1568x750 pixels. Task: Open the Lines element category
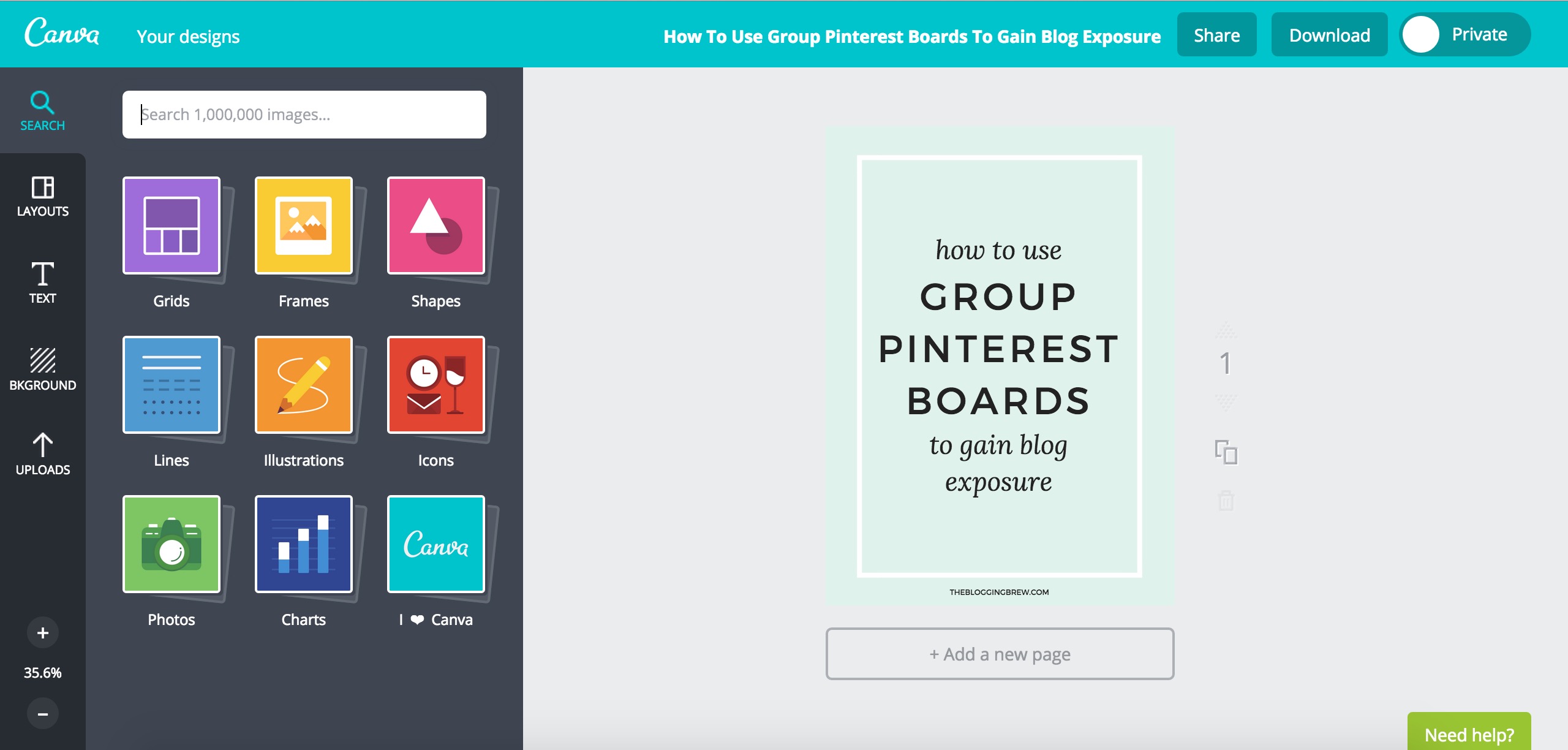click(171, 385)
